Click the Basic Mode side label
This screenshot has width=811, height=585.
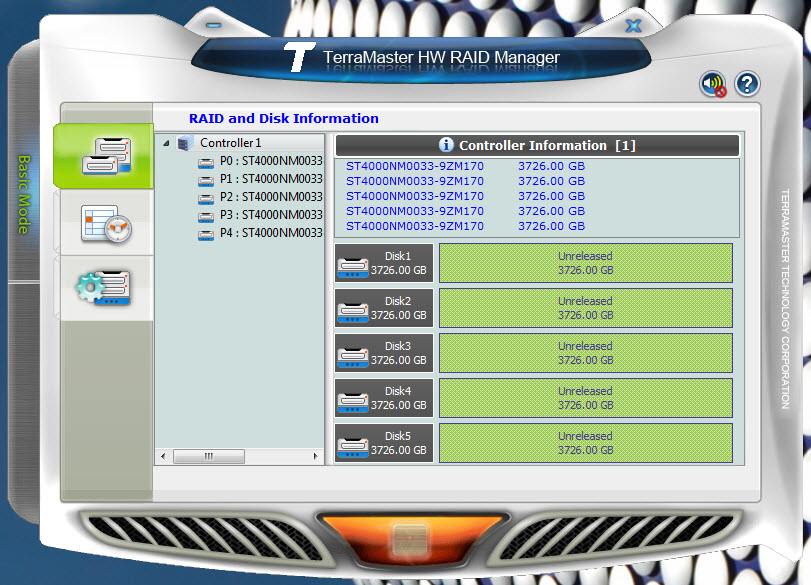(24, 194)
